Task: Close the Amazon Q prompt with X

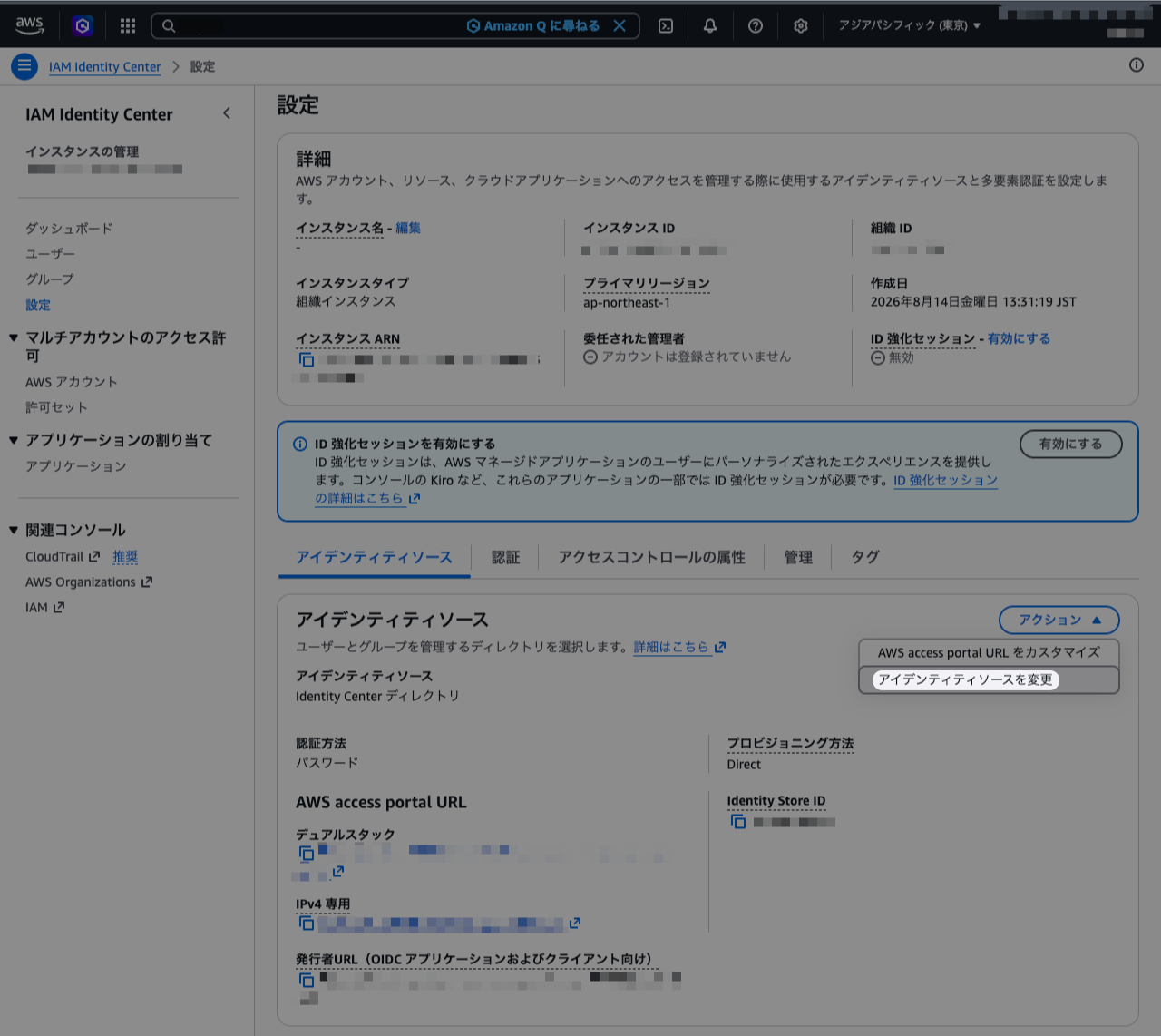Action: click(x=620, y=25)
